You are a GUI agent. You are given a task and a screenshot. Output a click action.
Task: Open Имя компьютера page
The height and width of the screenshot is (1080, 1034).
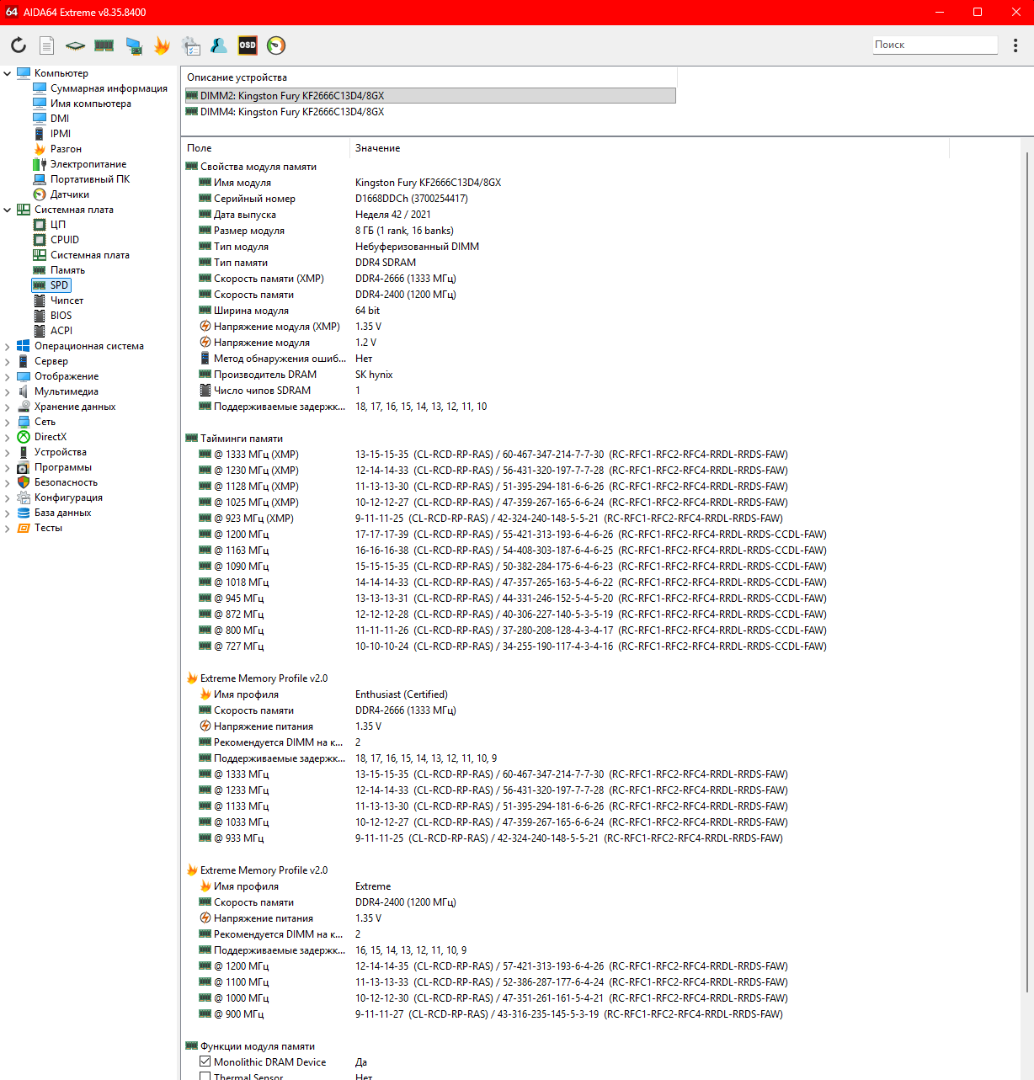coord(90,103)
